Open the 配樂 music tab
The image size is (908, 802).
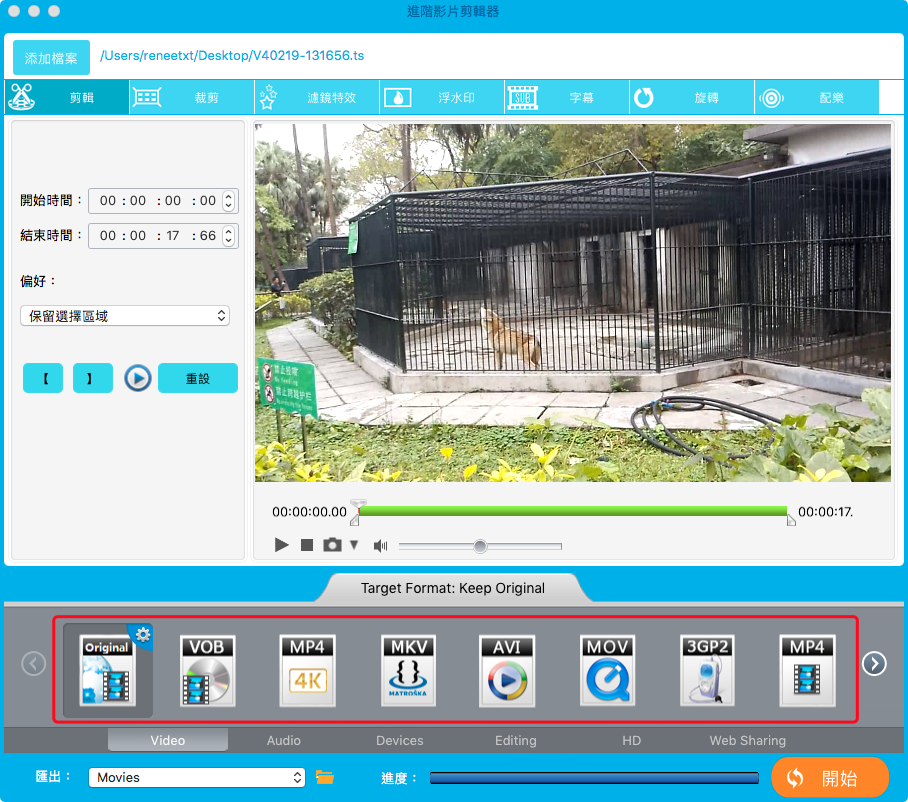[817, 97]
